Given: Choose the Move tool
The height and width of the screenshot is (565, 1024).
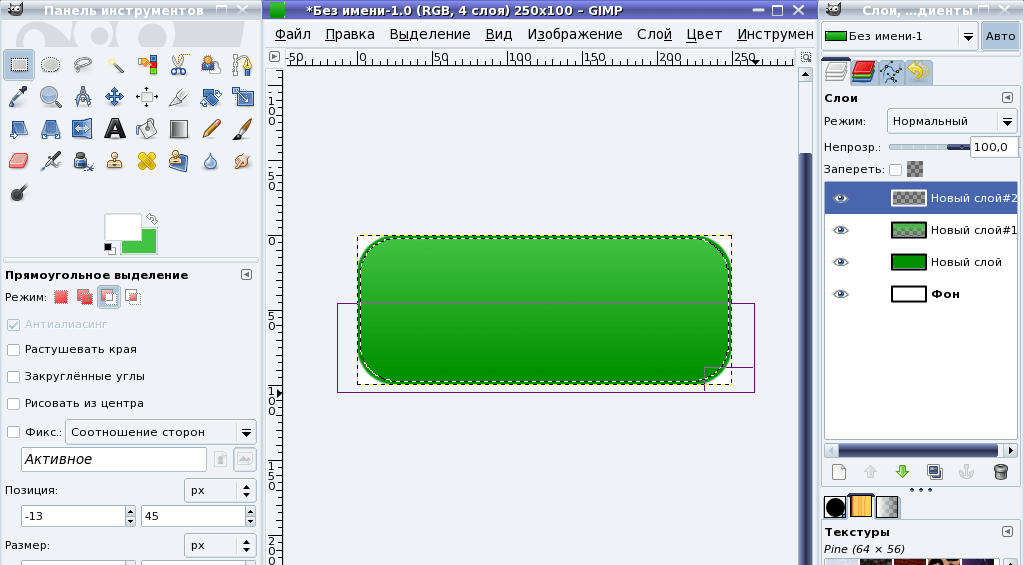Looking at the screenshot, I should click(115, 97).
